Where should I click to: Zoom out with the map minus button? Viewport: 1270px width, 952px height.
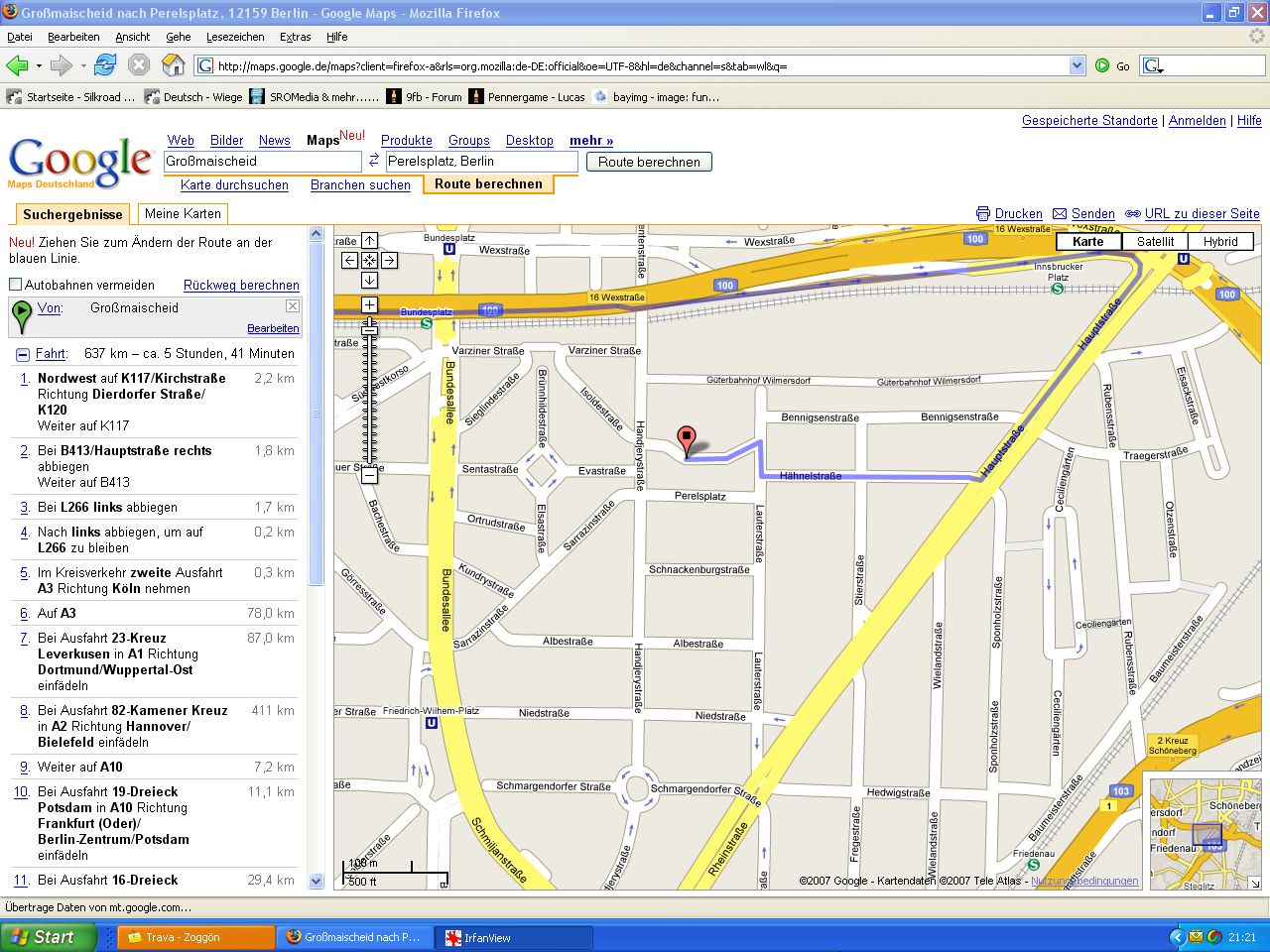pyautogui.click(x=369, y=476)
